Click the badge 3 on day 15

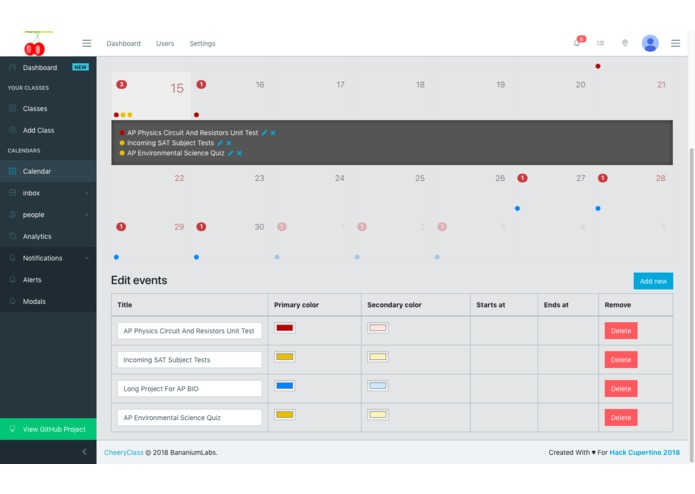pos(121,84)
